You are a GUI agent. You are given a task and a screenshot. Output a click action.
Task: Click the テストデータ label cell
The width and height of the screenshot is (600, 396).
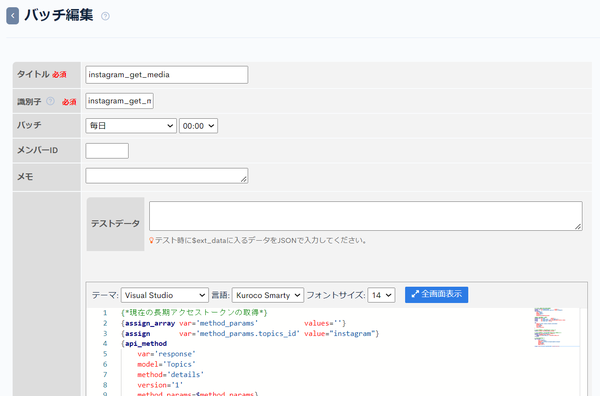(115, 224)
